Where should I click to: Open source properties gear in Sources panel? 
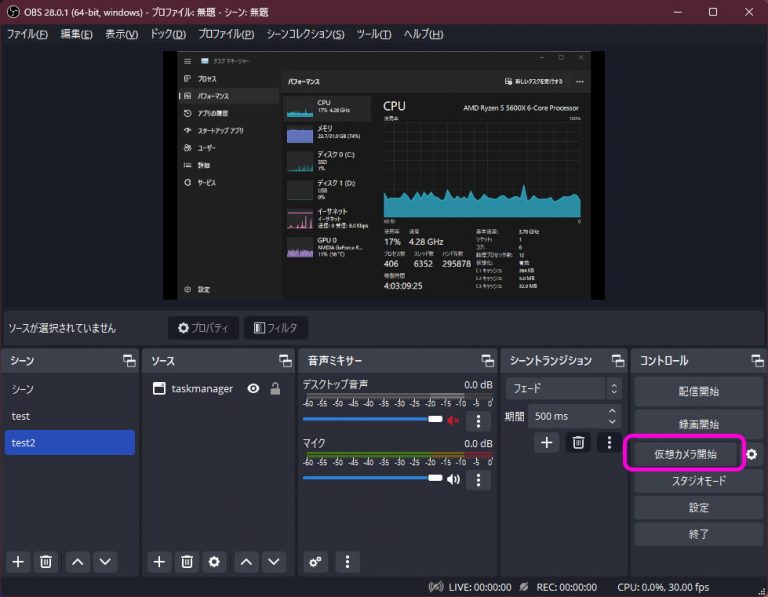[x=214, y=561]
